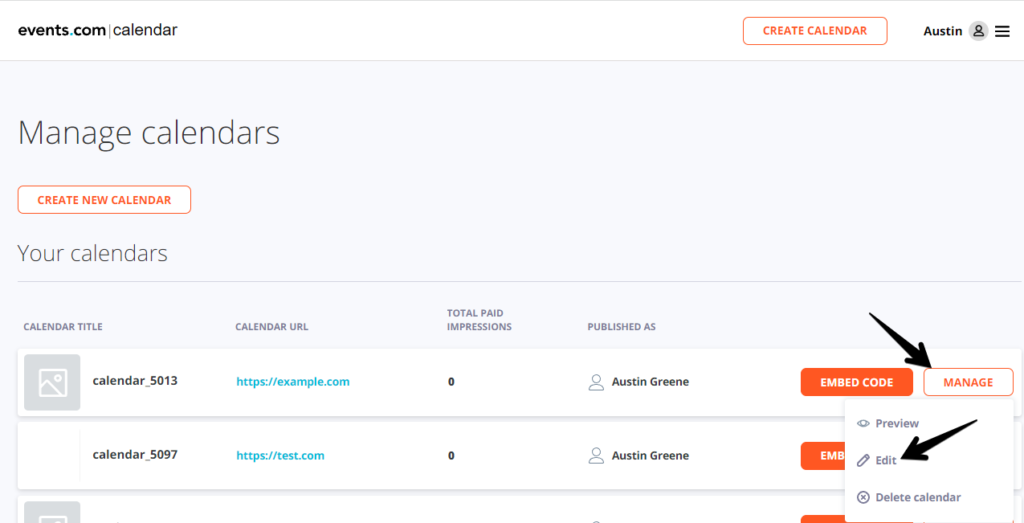Screen dimensions: 1024x523
Task: Click Austin Greene name in calendar_5013 row
Action: pyautogui.click(x=650, y=382)
